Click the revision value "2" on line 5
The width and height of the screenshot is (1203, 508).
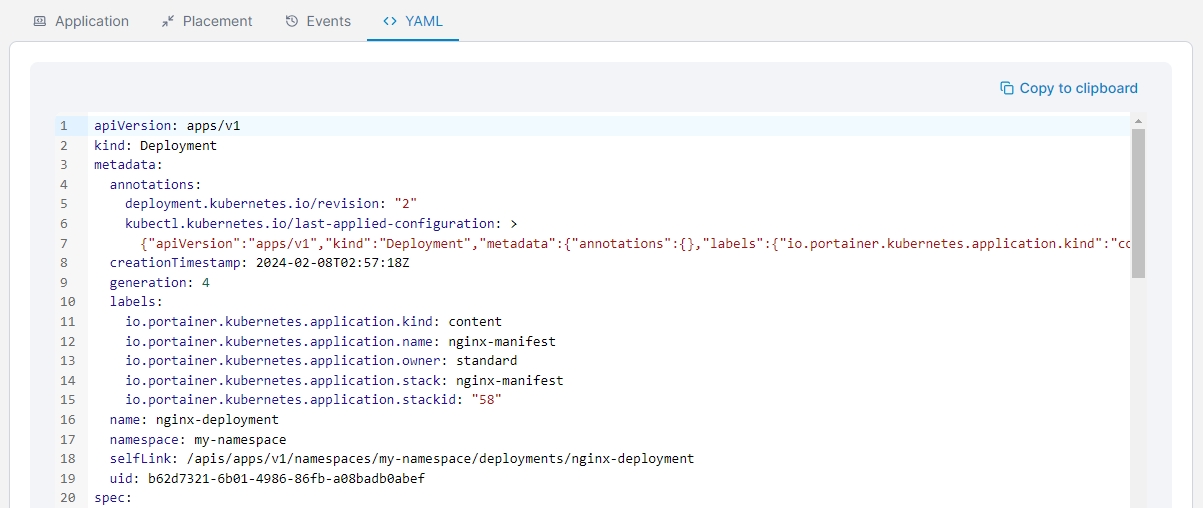point(406,204)
